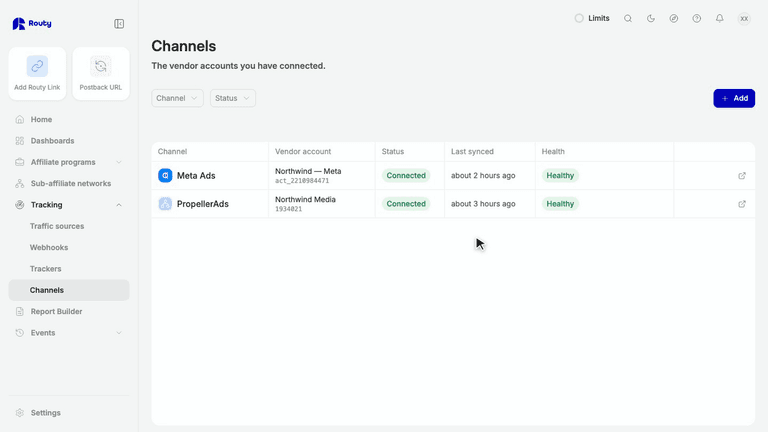The height and width of the screenshot is (432, 768).
Task: Open the XX user avatar menu
Action: point(744,19)
